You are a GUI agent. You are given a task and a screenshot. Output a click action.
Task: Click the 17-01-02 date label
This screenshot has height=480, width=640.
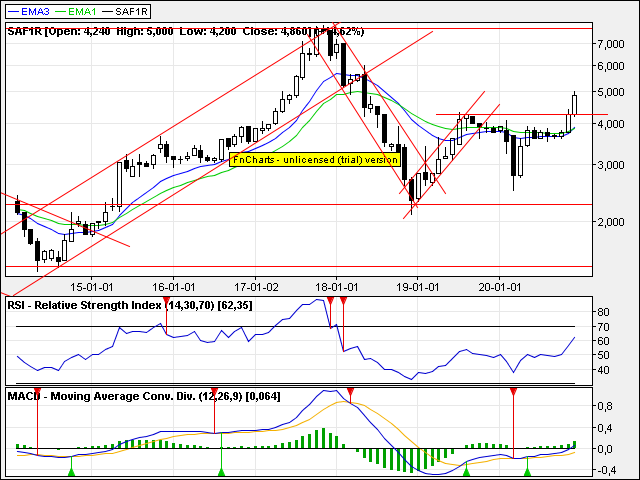[256, 287]
